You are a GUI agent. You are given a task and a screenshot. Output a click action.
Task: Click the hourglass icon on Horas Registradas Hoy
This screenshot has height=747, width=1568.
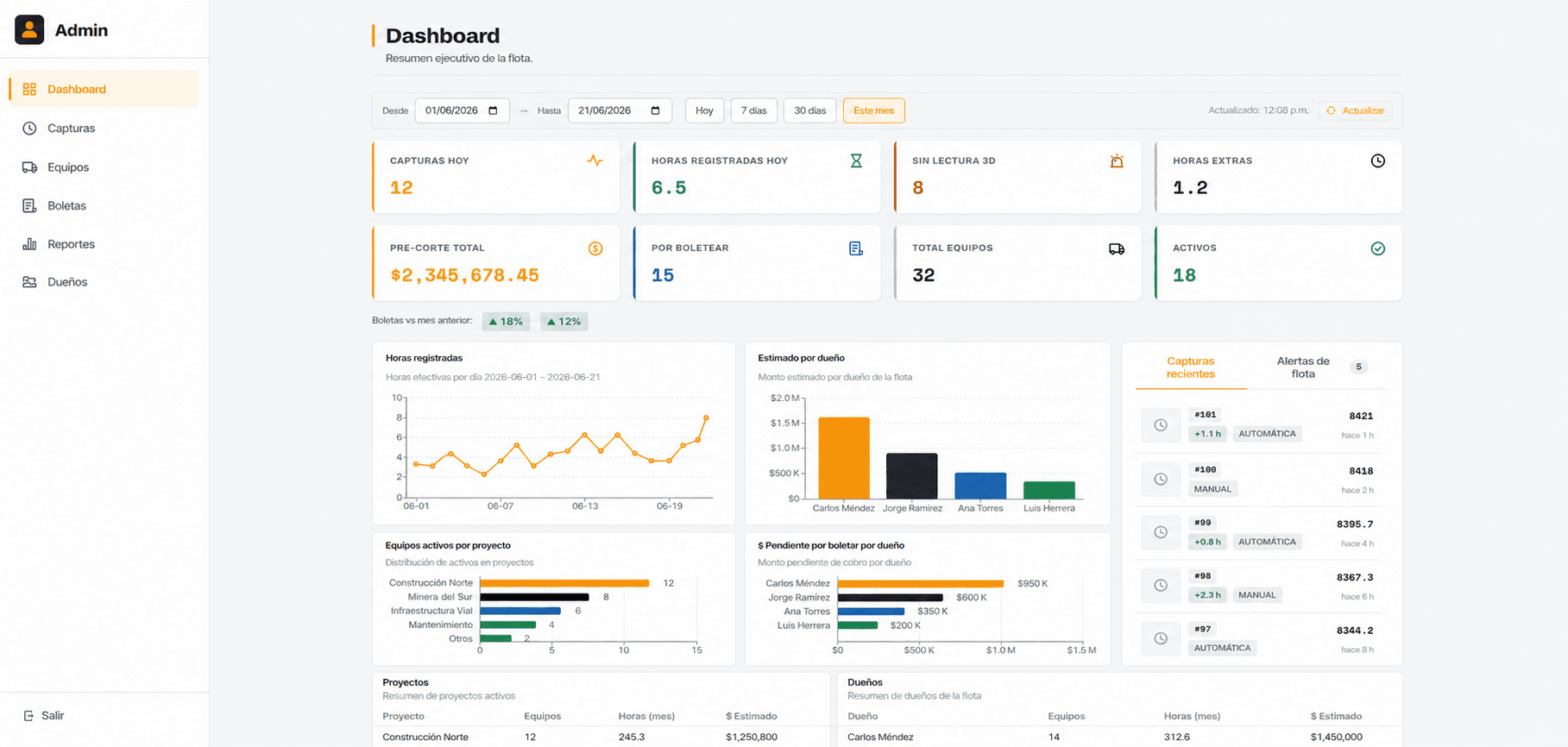pos(856,160)
